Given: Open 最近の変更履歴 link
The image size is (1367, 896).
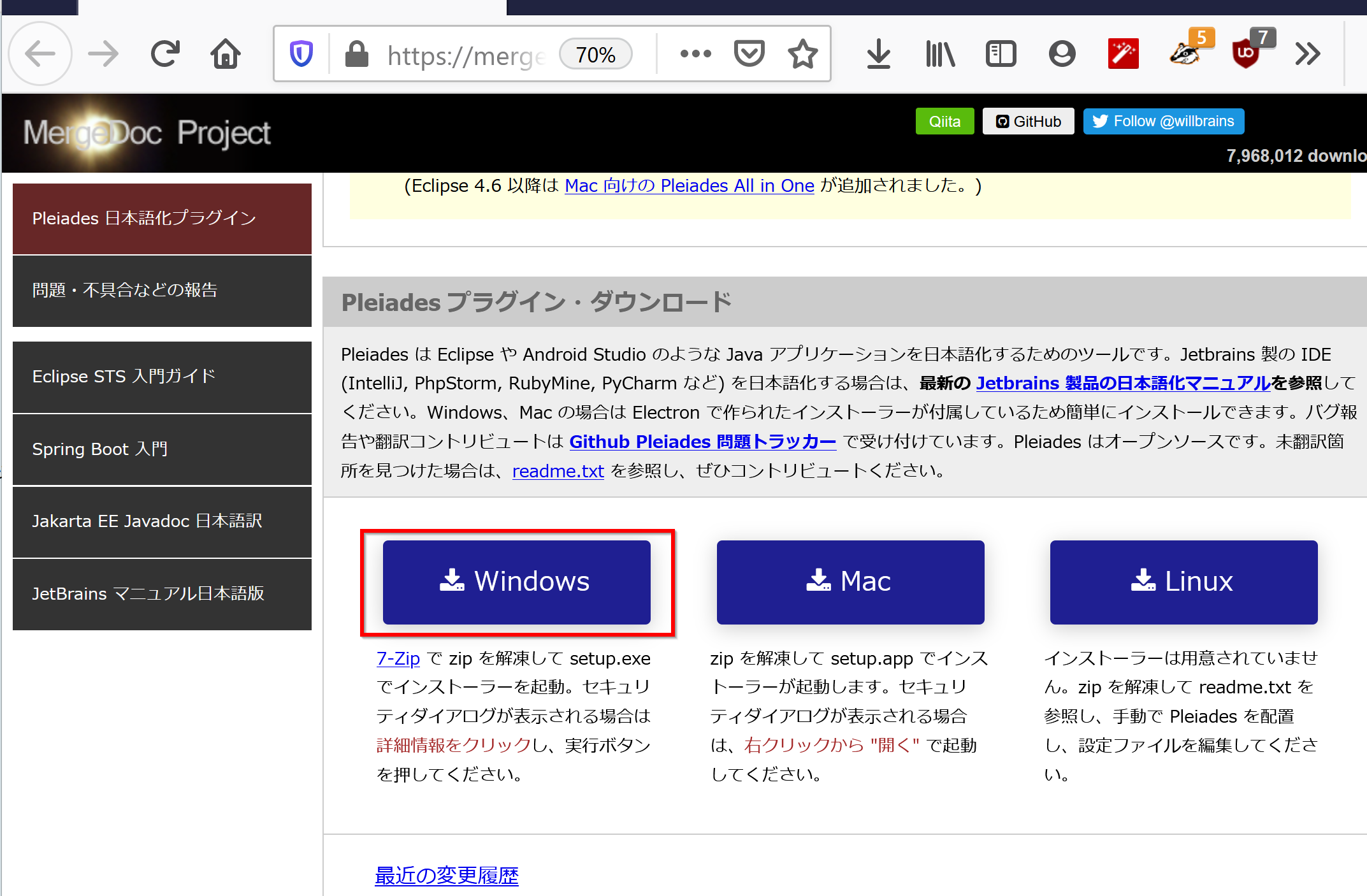Looking at the screenshot, I should (x=446, y=876).
